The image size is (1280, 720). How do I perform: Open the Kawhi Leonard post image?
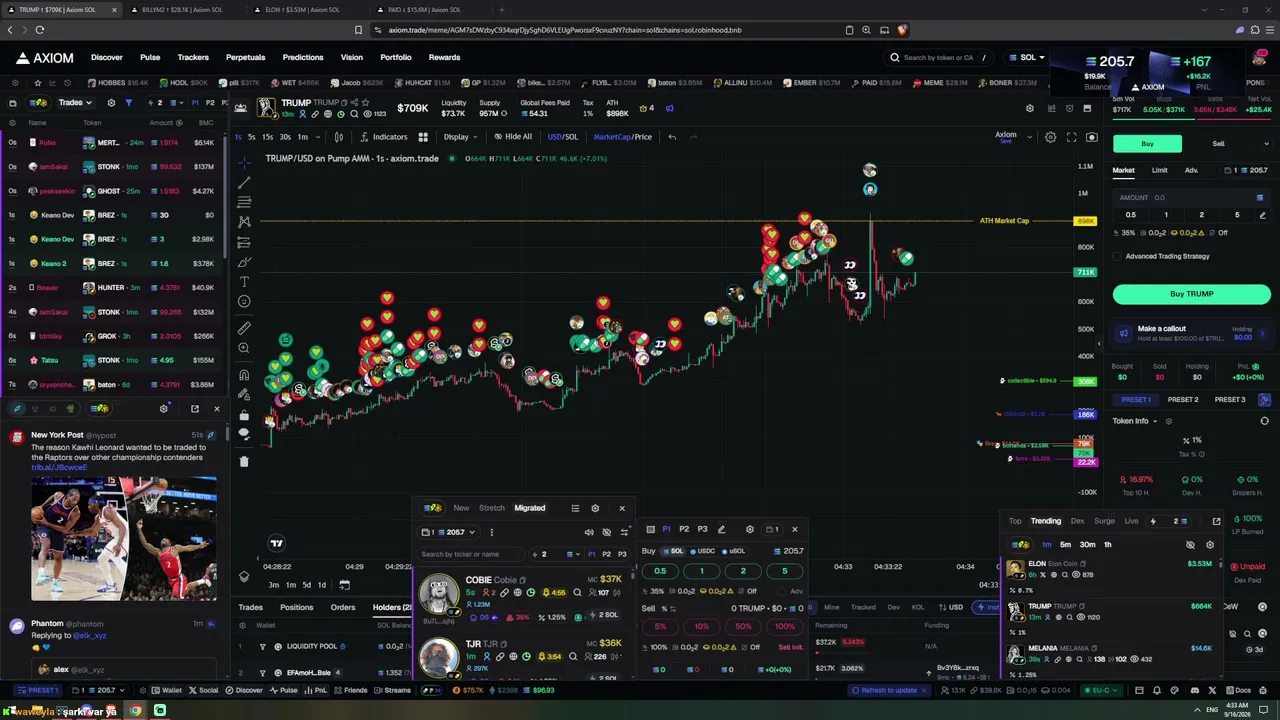click(x=124, y=538)
